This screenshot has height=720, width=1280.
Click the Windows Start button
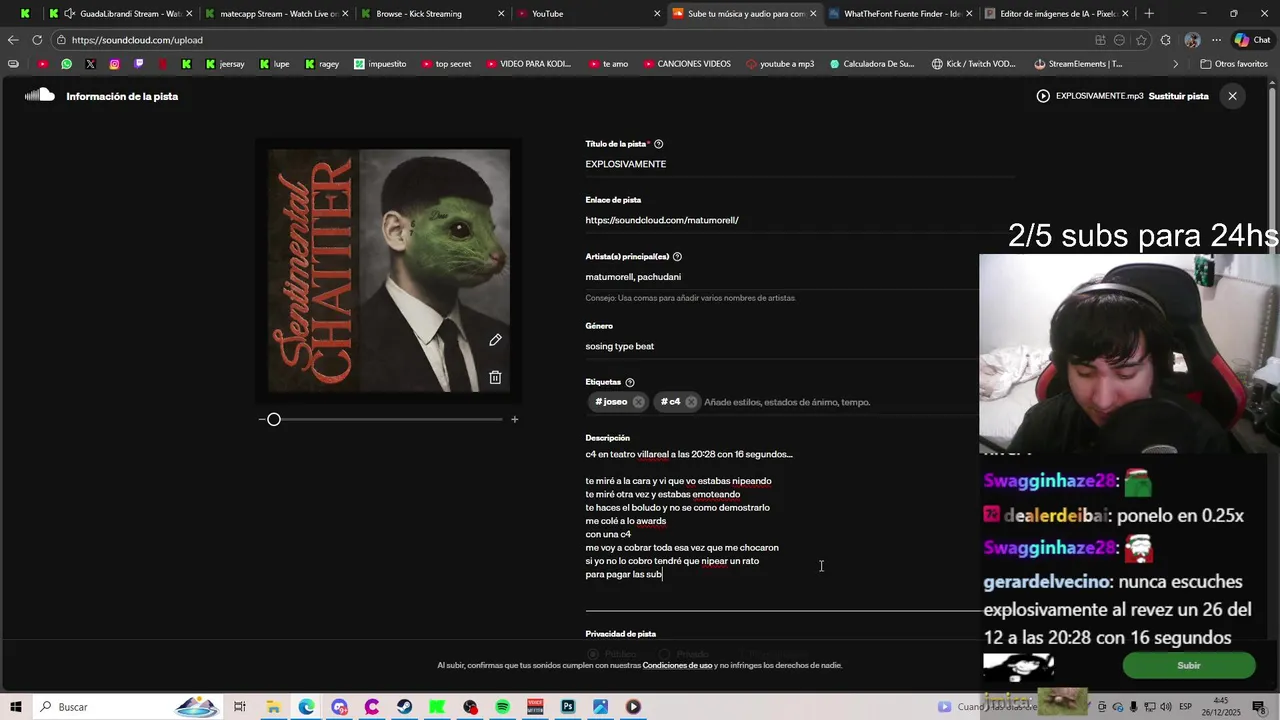[x=16, y=707]
